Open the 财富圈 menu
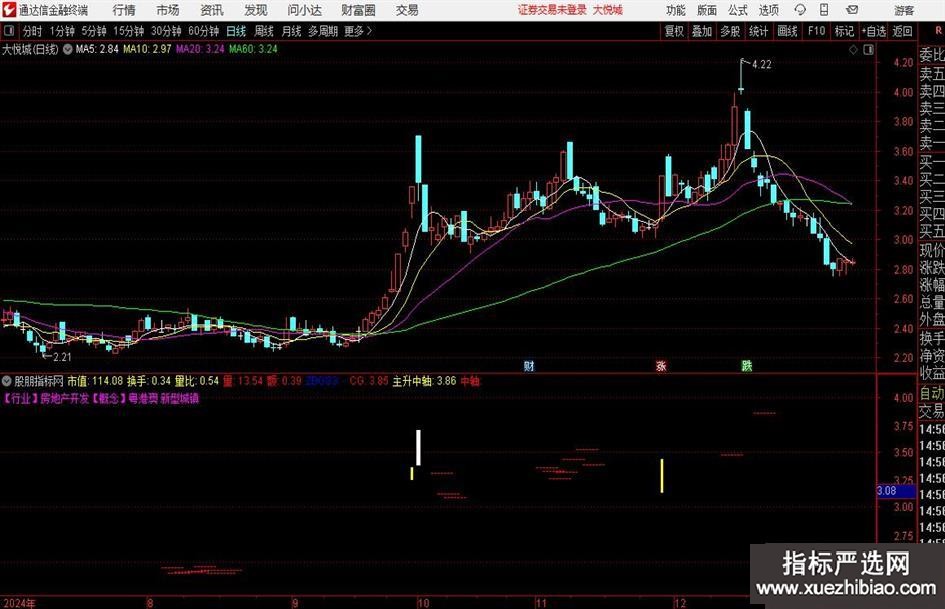The image size is (945, 609). 358,10
